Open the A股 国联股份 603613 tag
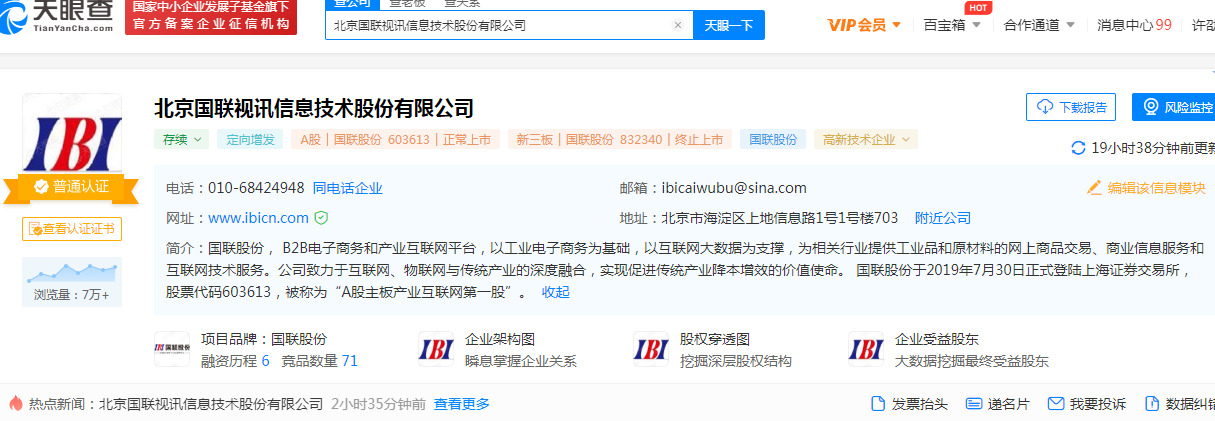 point(395,140)
